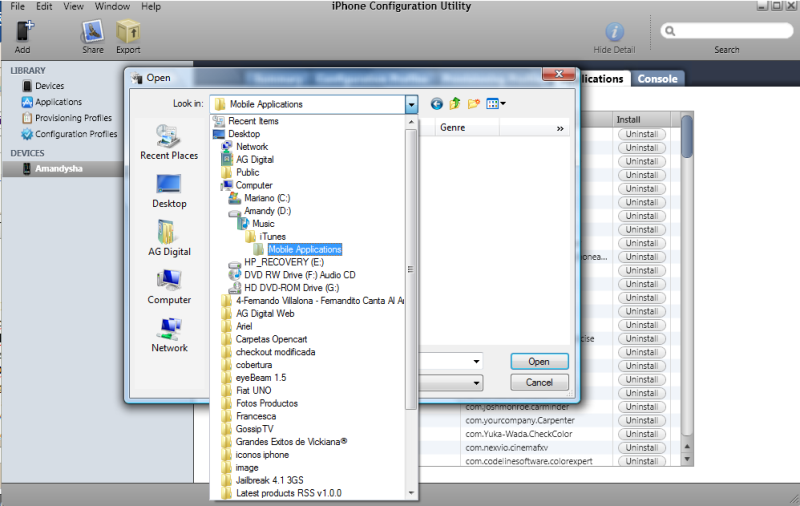This screenshot has width=800, height=506.
Task: Open the Edit menu
Action: pyautogui.click(x=44, y=7)
